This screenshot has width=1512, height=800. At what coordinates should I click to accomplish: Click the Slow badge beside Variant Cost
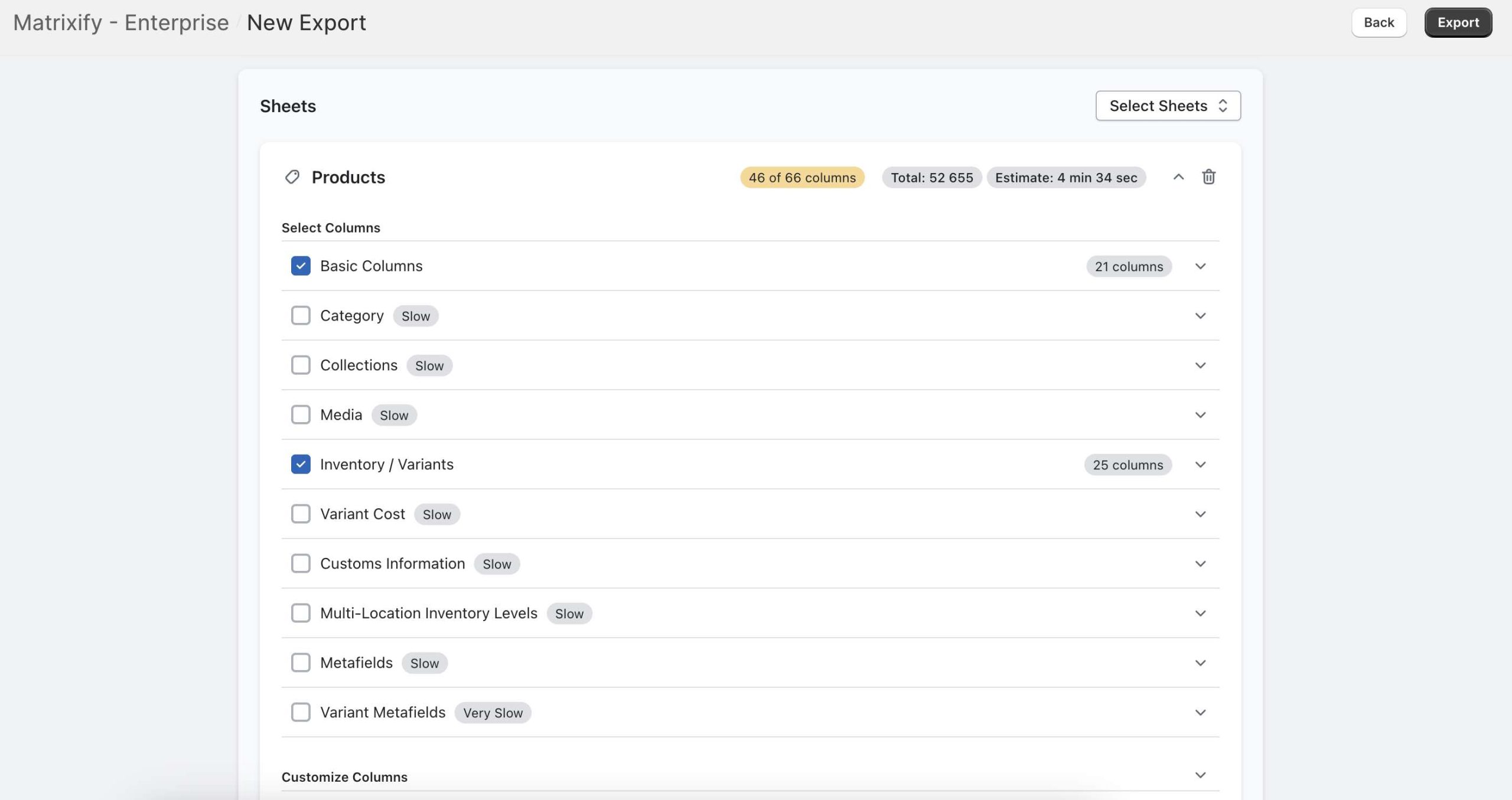coord(437,514)
